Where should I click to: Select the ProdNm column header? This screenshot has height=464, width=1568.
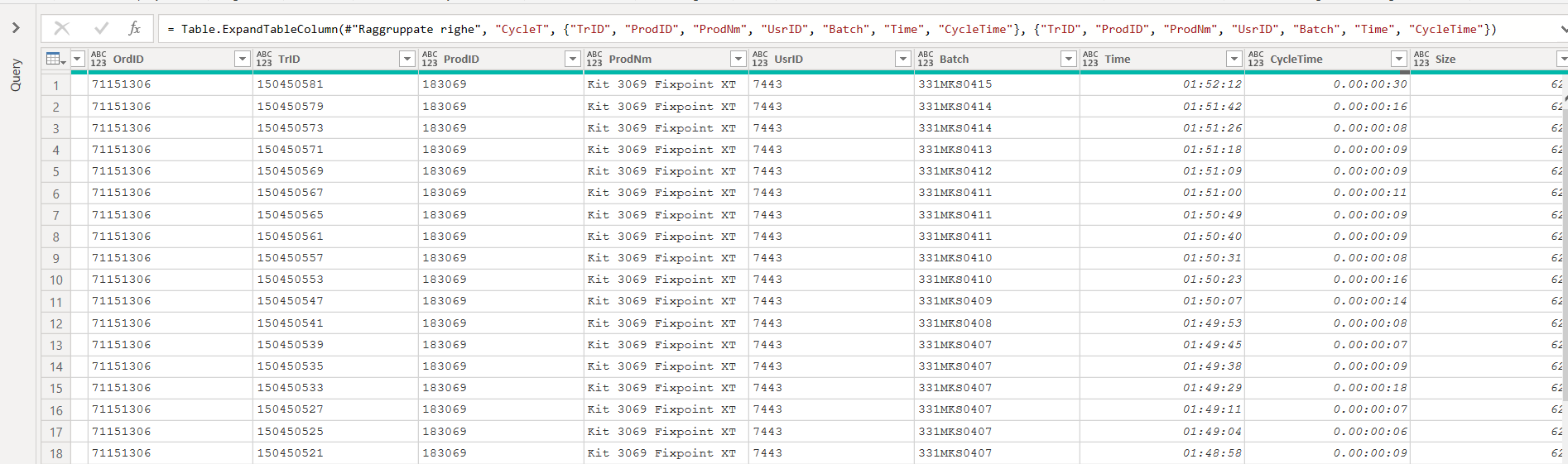[666, 59]
